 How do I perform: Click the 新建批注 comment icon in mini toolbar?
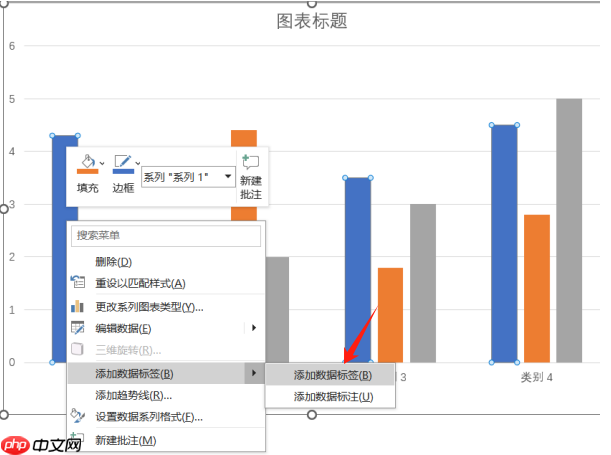250,162
